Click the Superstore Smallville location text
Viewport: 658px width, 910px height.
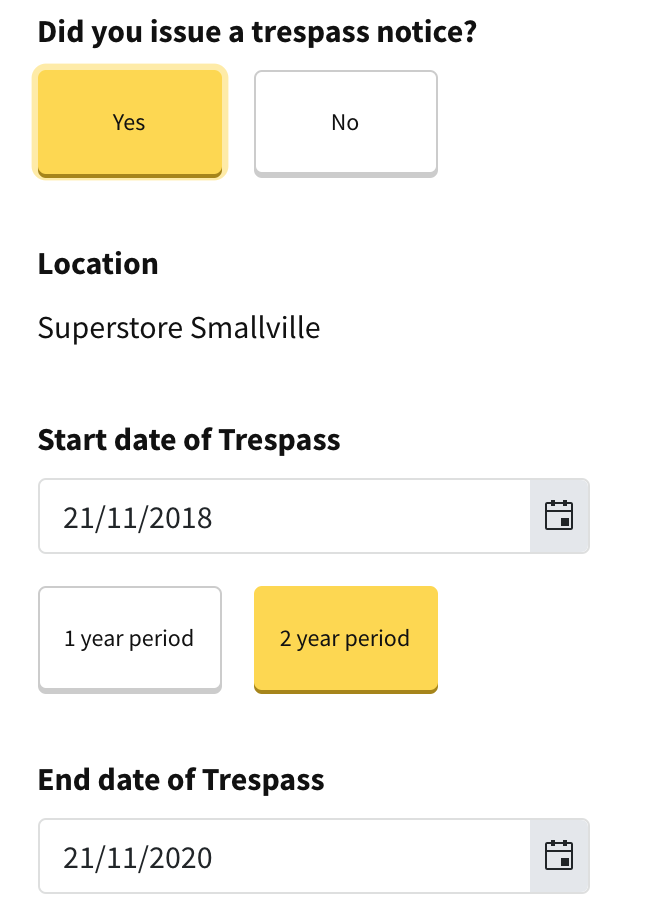pos(179,328)
